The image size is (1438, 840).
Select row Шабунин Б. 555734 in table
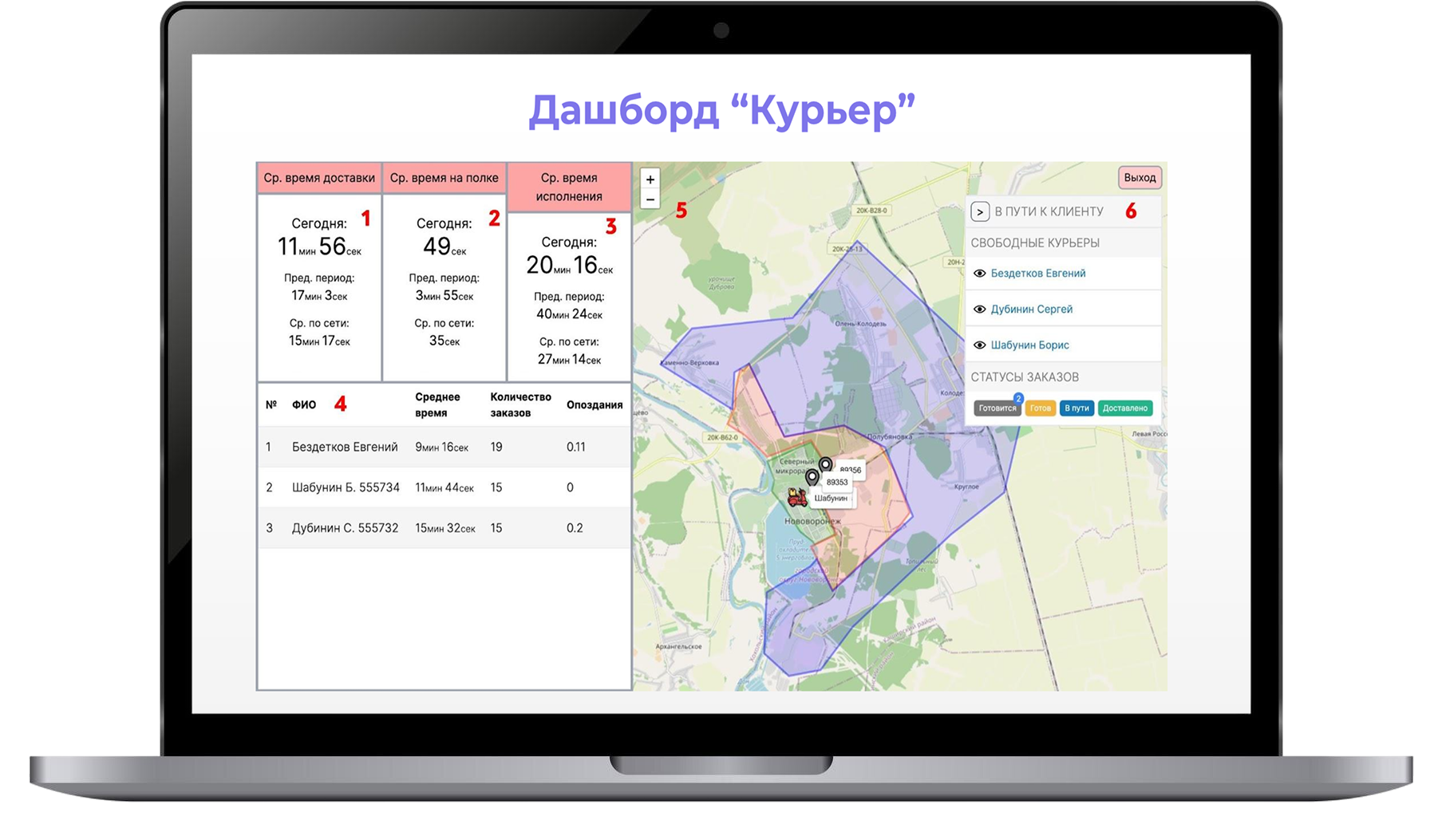(346, 487)
